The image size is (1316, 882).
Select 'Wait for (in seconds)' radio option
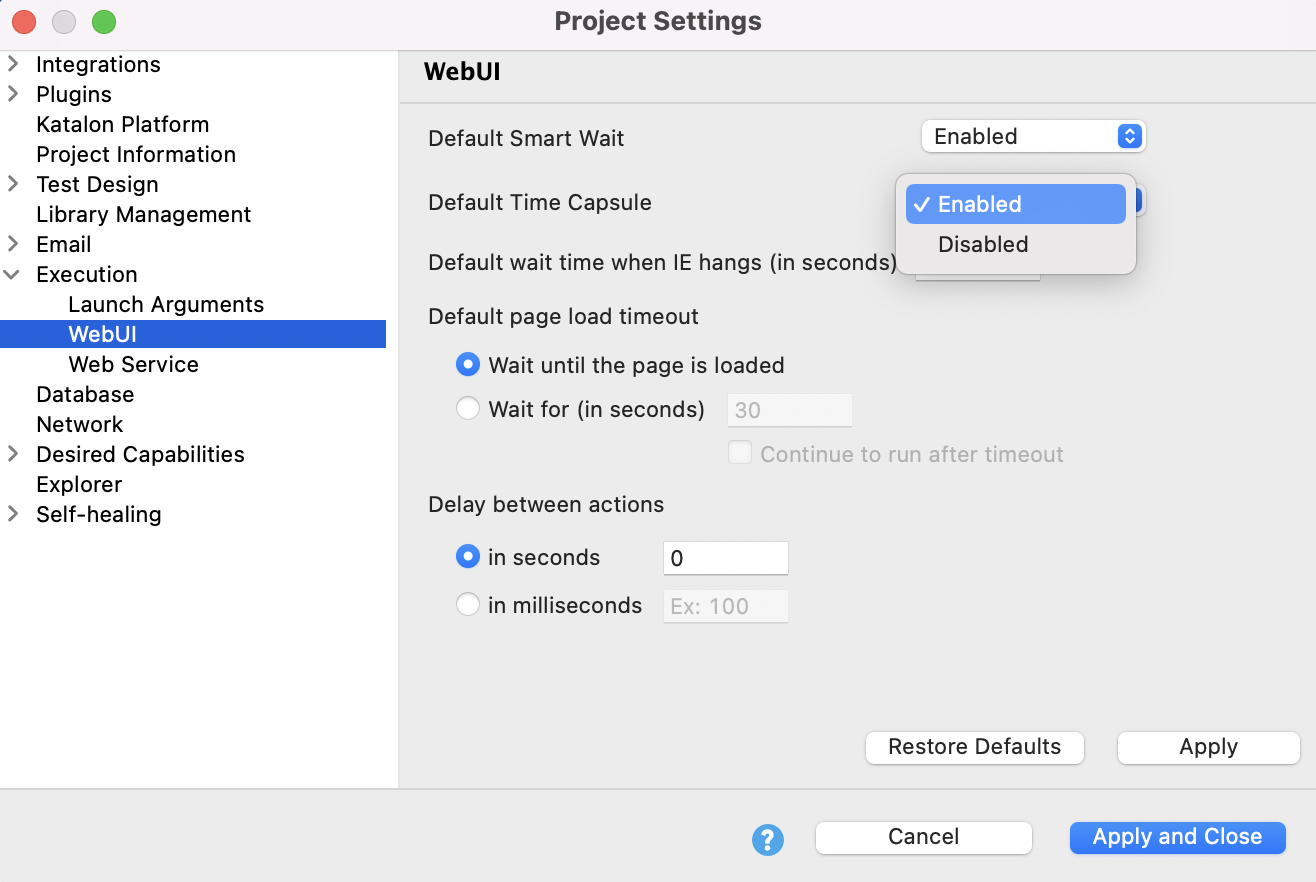(467, 409)
